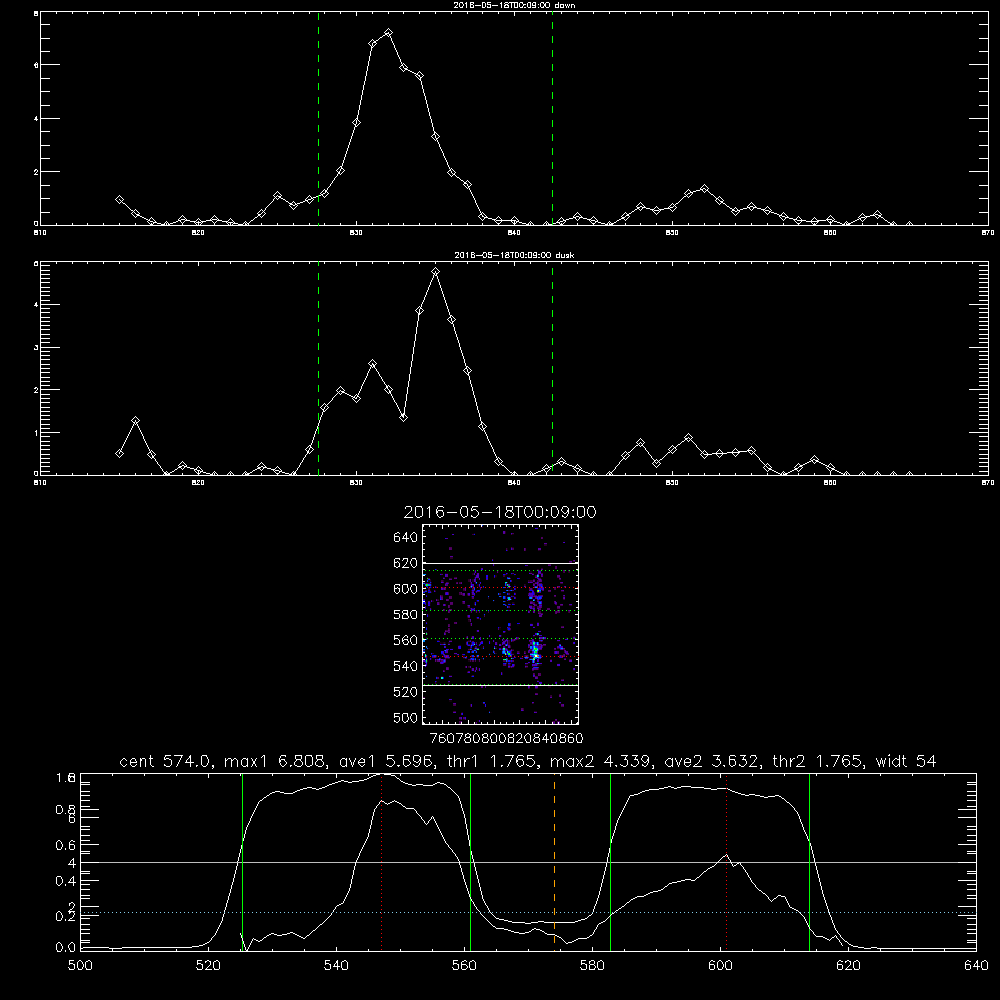
Task: Select the 'widt 54' value
Action: click(906, 761)
